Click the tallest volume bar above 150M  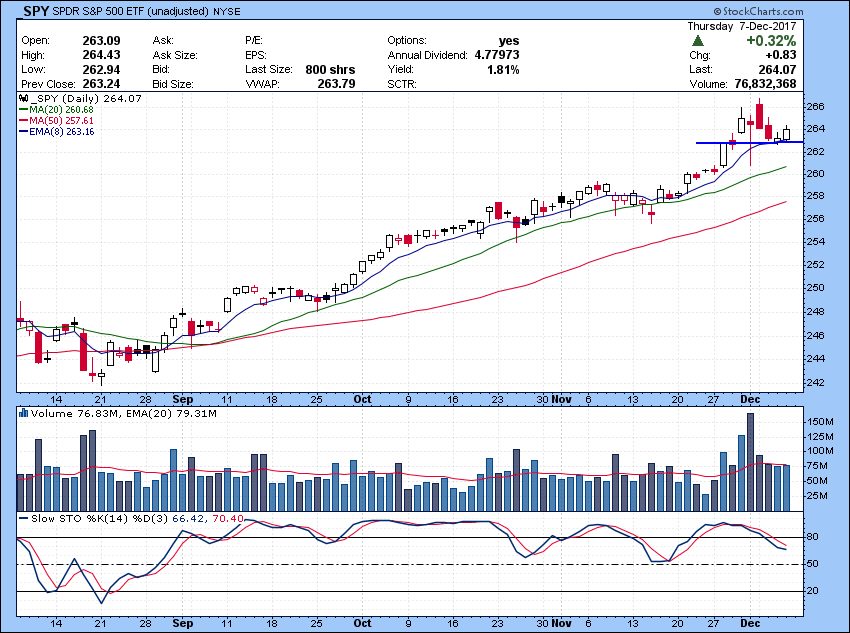pos(750,462)
